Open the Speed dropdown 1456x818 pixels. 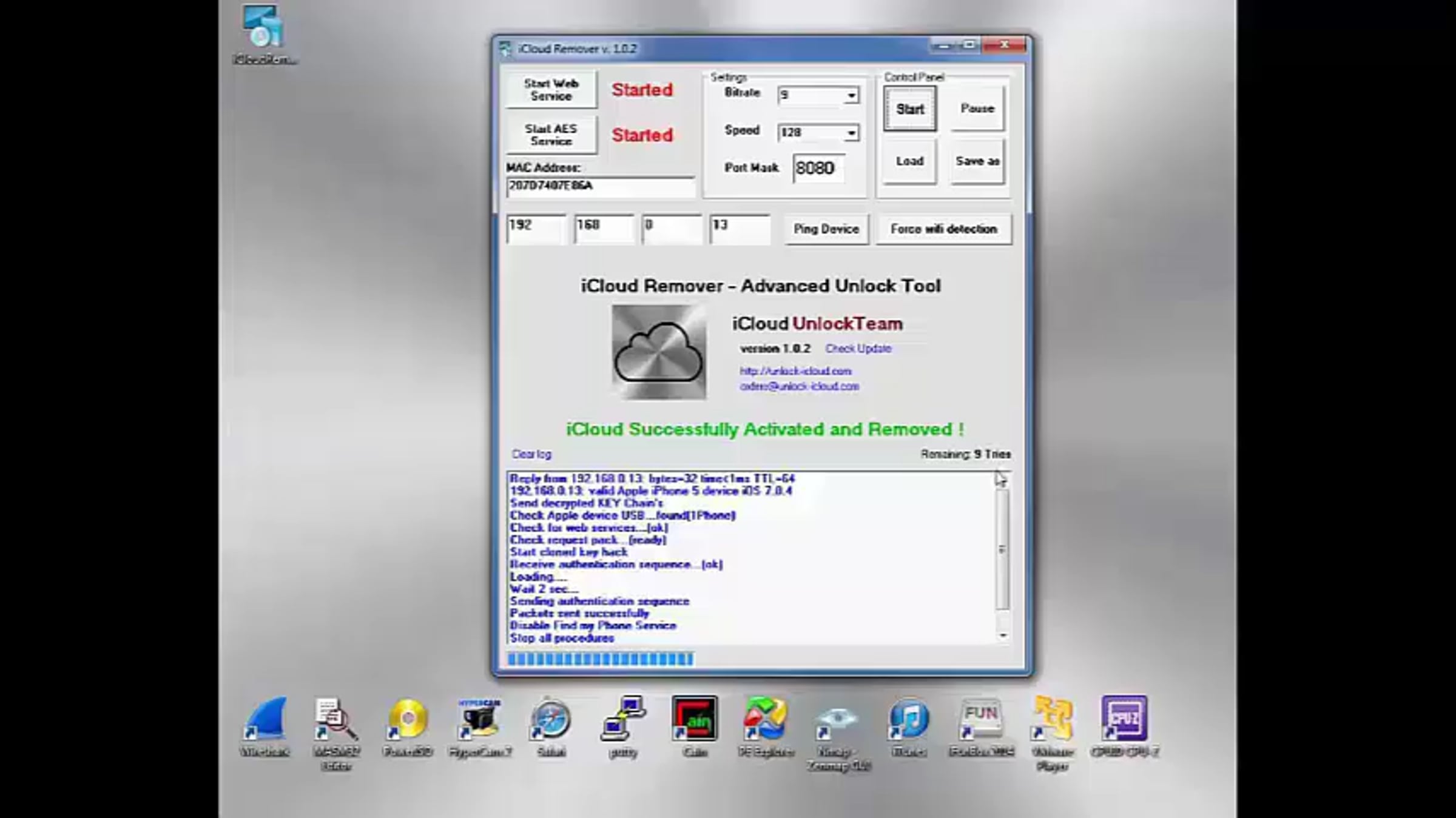(x=851, y=133)
